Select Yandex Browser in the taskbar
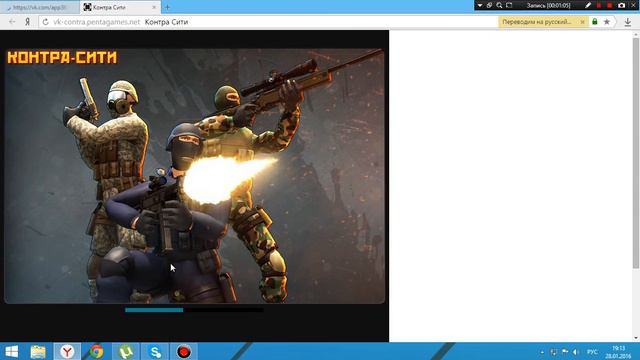This screenshot has height=360, width=640. click(x=67, y=351)
